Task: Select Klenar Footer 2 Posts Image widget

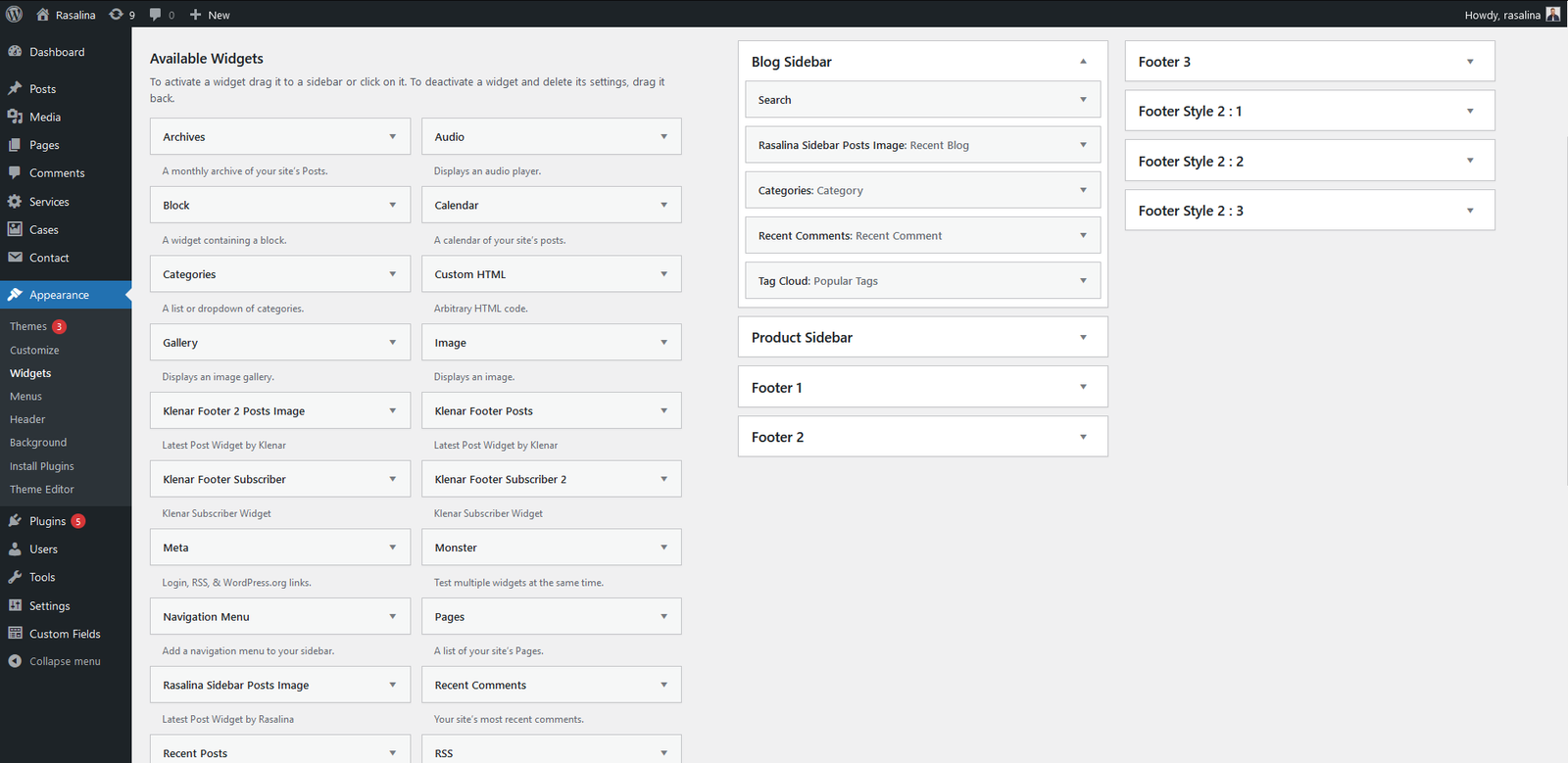Action: click(x=280, y=411)
